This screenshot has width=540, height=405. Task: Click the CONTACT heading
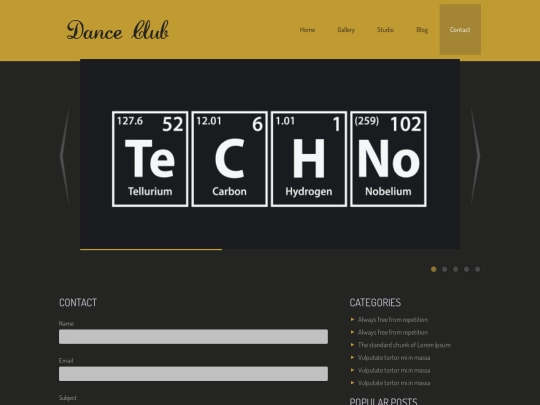78,302
